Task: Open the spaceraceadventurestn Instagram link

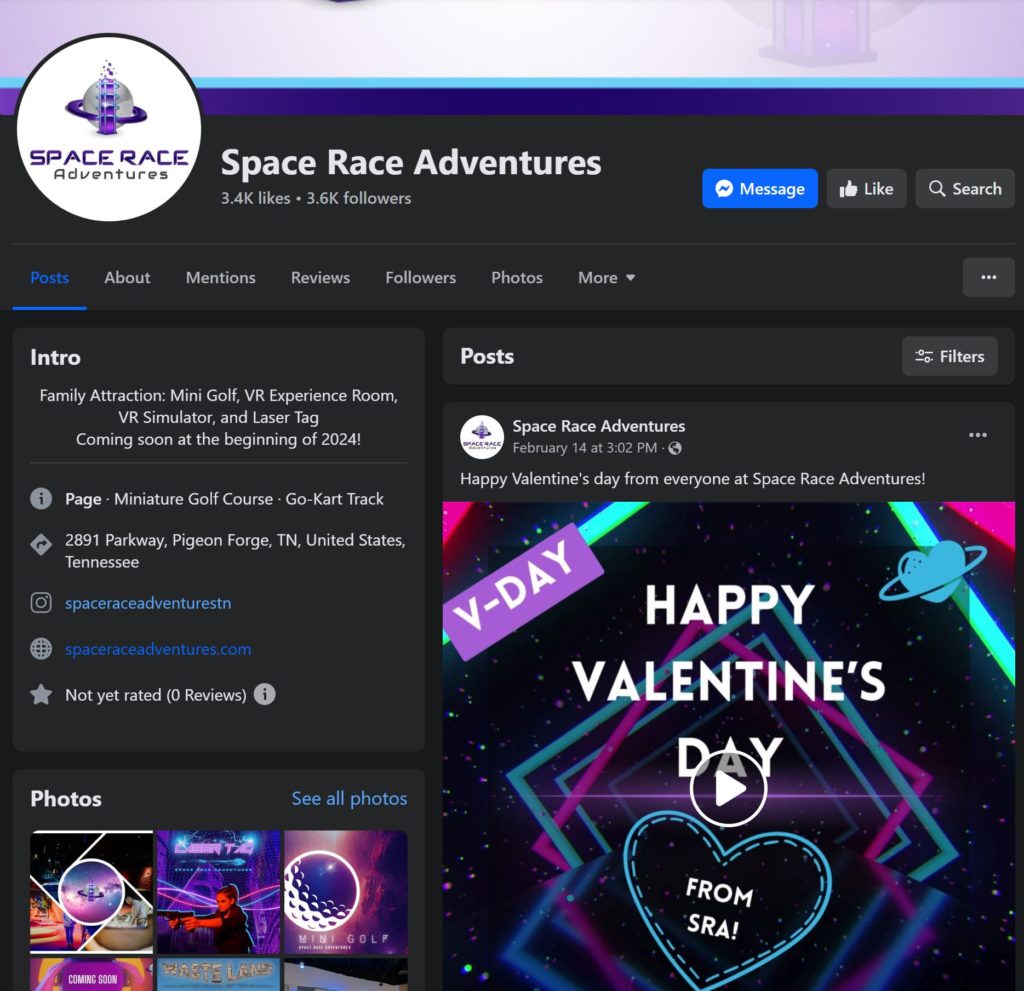Action: pos(148,603)
